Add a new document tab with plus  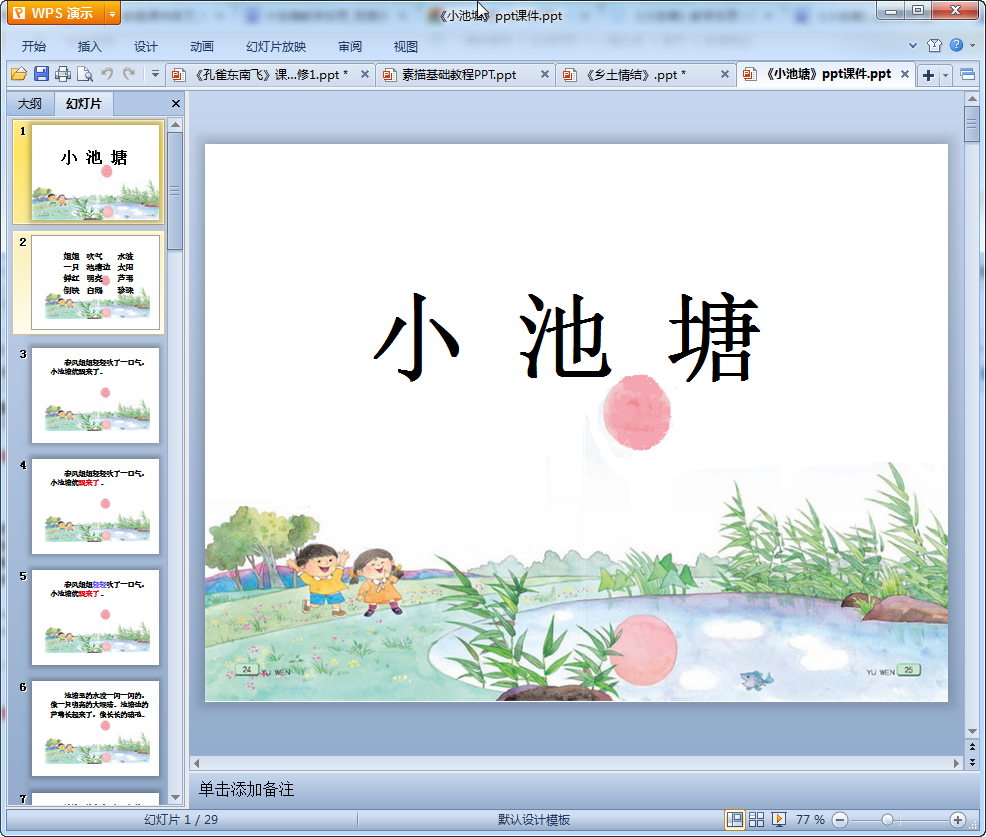coord(928,75)
